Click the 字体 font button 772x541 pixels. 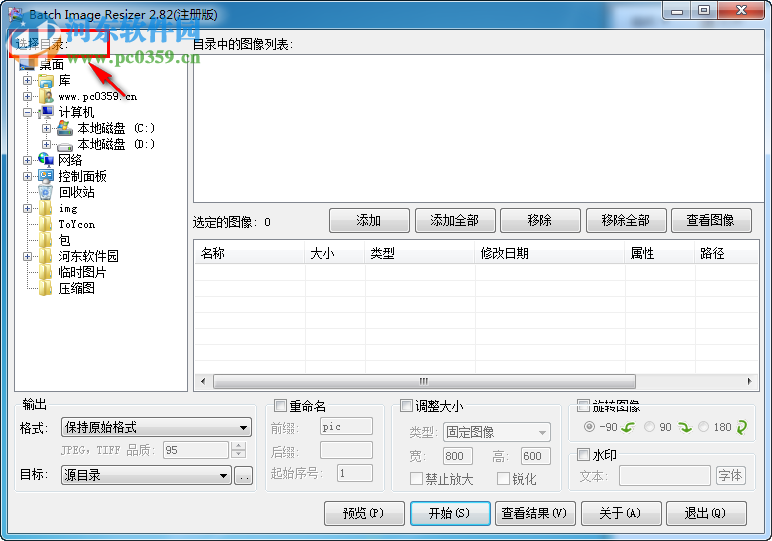[x=731, y=476]
